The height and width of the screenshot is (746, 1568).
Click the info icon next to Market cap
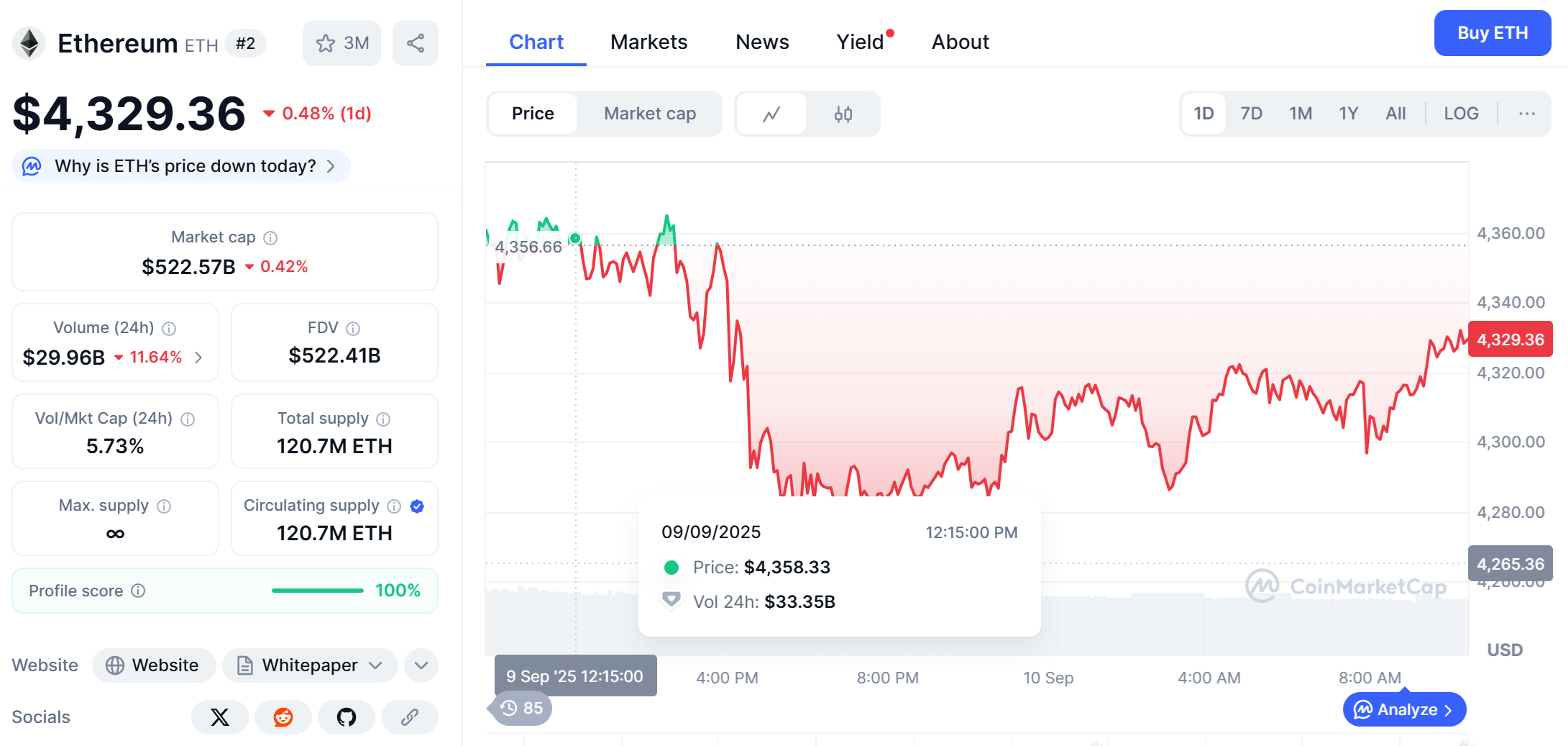[x=270, y=237]
